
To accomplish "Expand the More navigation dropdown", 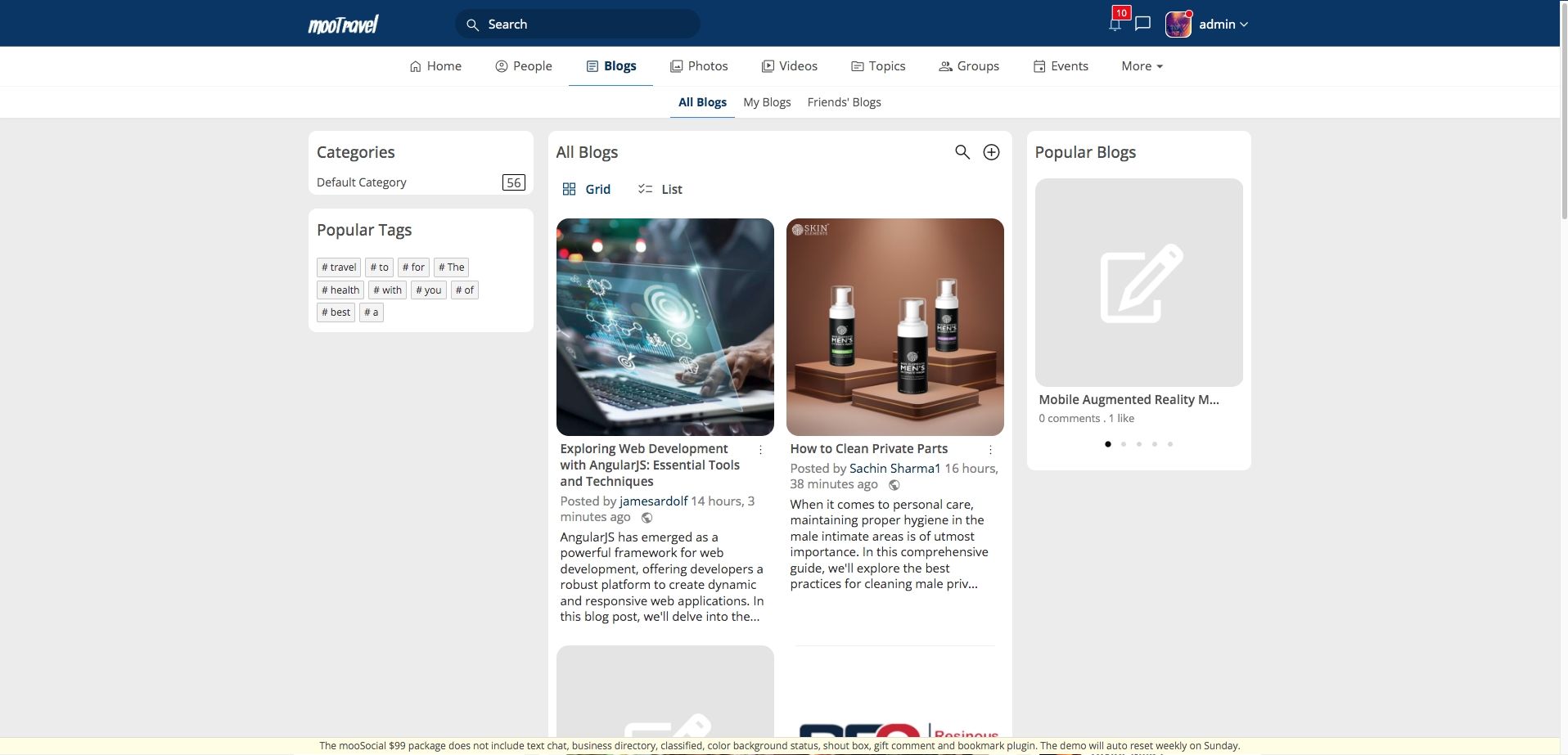I will point(1142,66).
